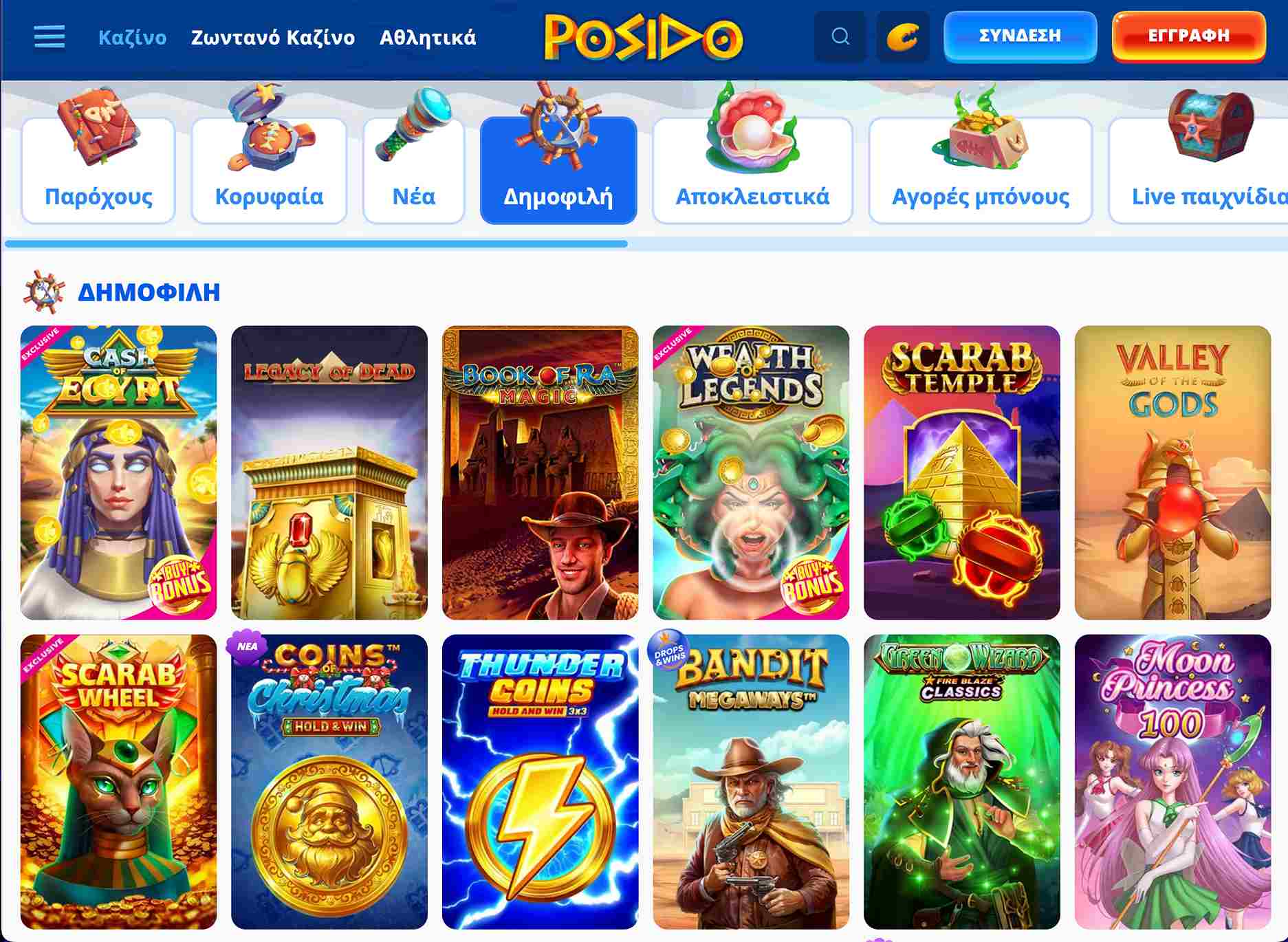This screenshot has width=1288, height=942.
Task: Click the ship wheel icon beside ΔΗΜΟΦΙΛΗ heading
Action: pos(44,292)
